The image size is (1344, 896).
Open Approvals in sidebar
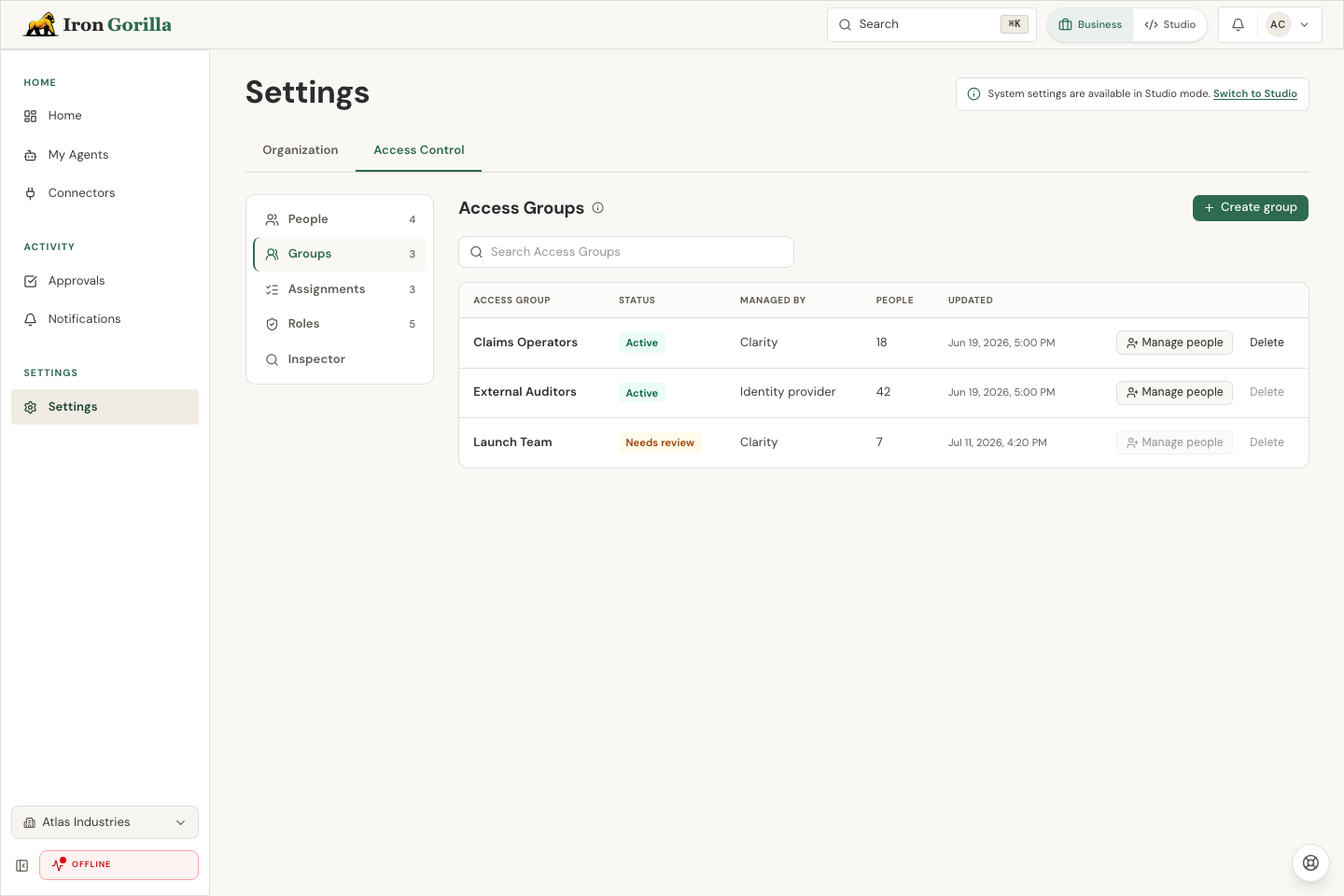(x=105, y=281)
